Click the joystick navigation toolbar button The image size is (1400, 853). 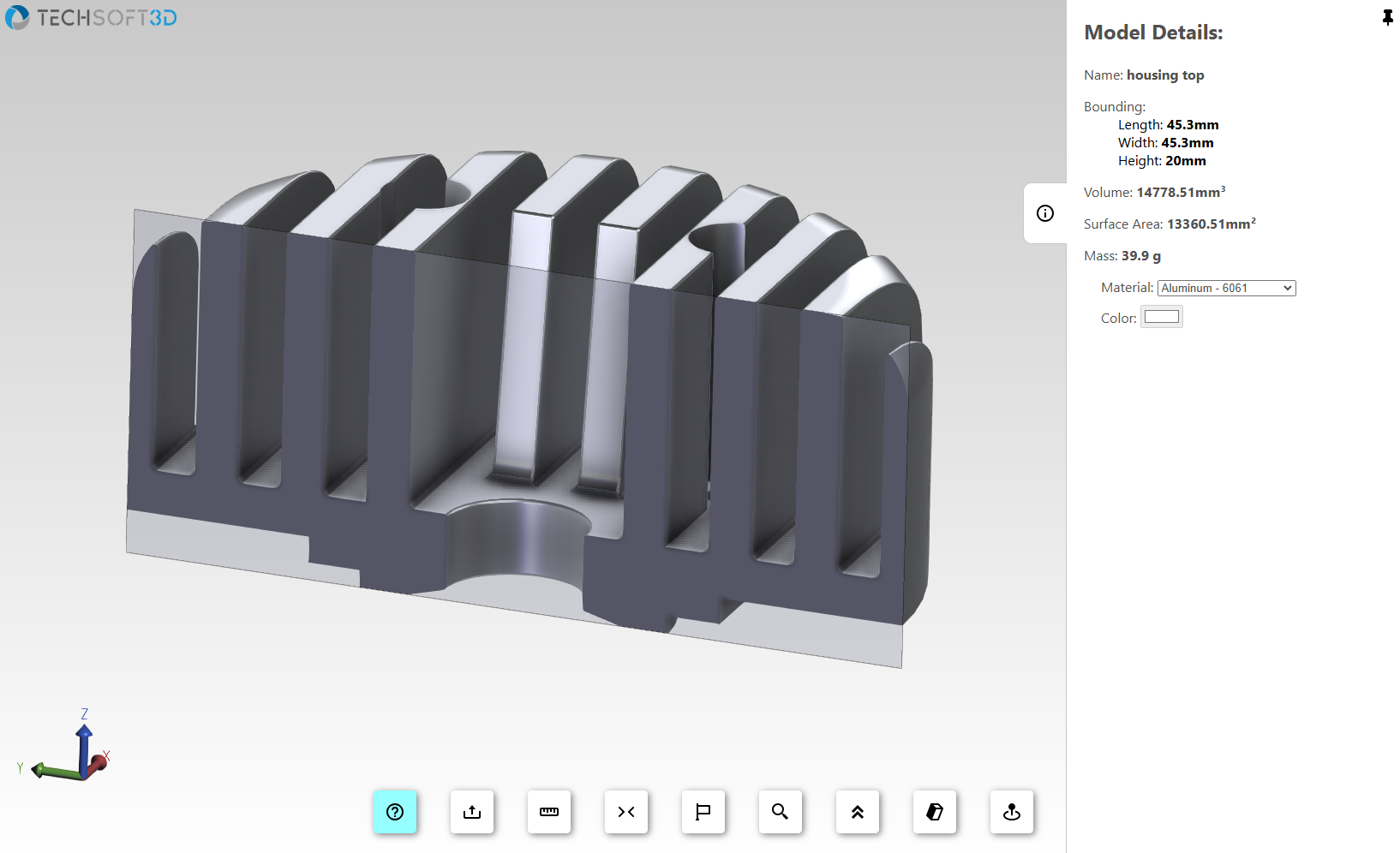tap(1012, 812)
